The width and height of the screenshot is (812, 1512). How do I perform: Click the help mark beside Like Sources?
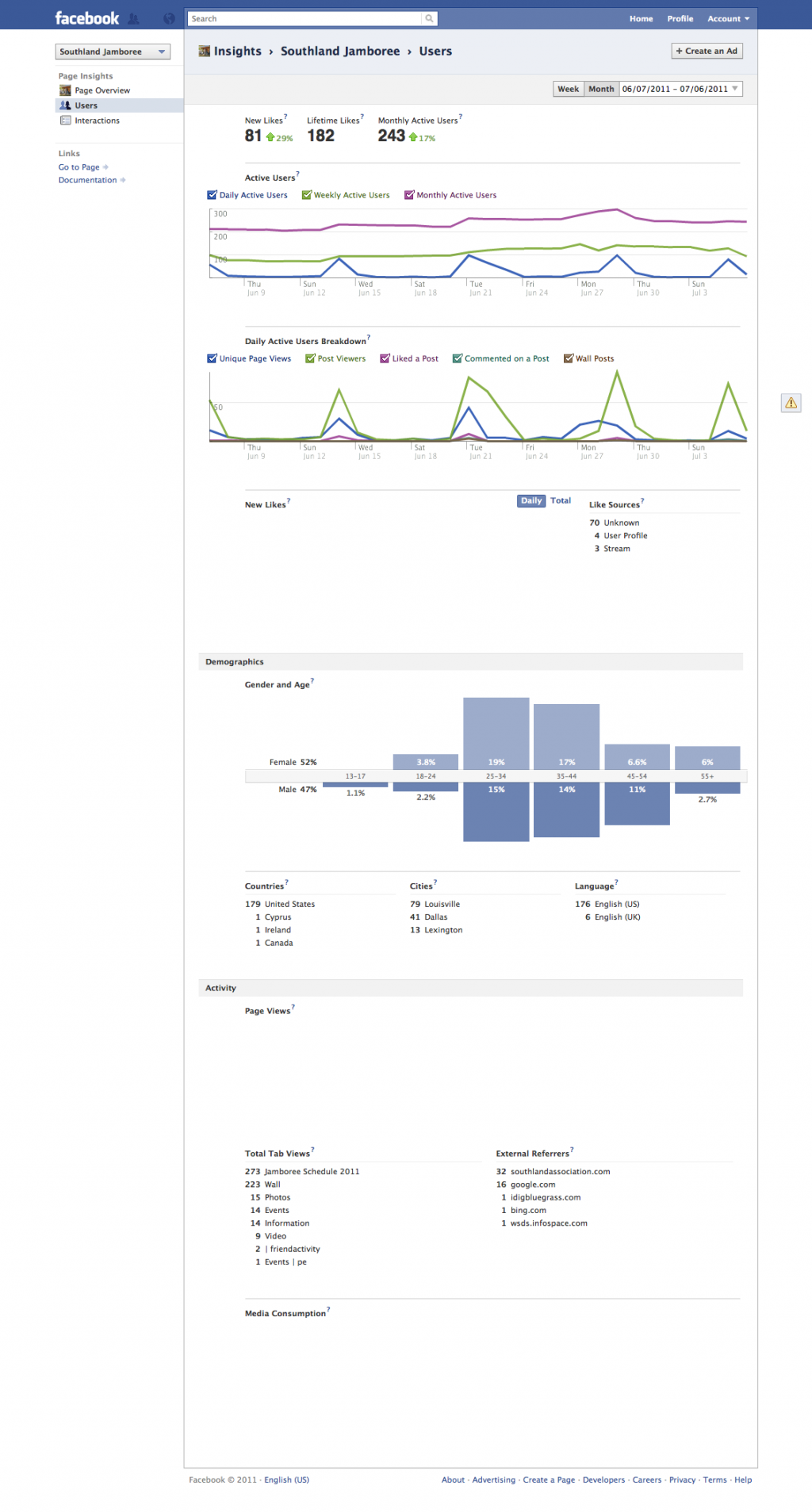642,500
